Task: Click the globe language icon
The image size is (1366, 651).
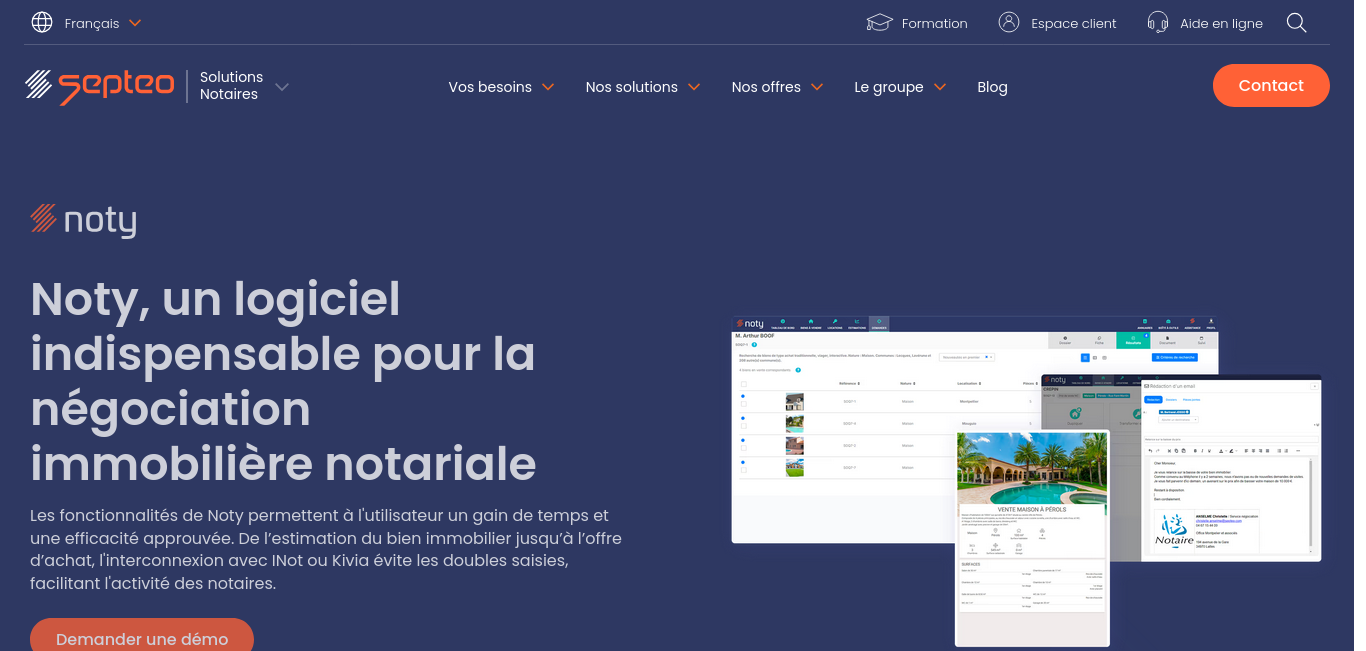Action: (x=42, y=23)
